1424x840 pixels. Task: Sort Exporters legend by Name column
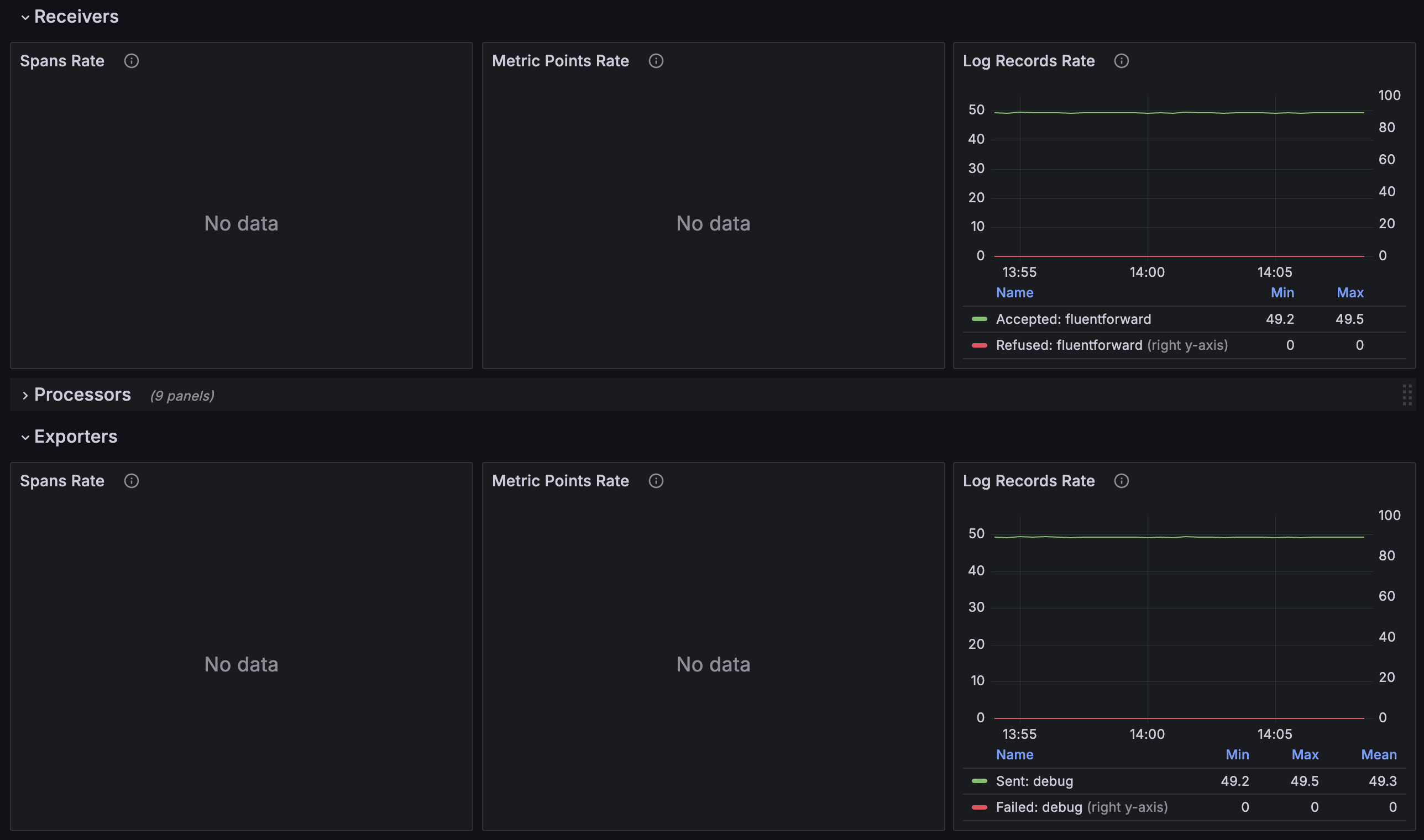pos(1014,754)
